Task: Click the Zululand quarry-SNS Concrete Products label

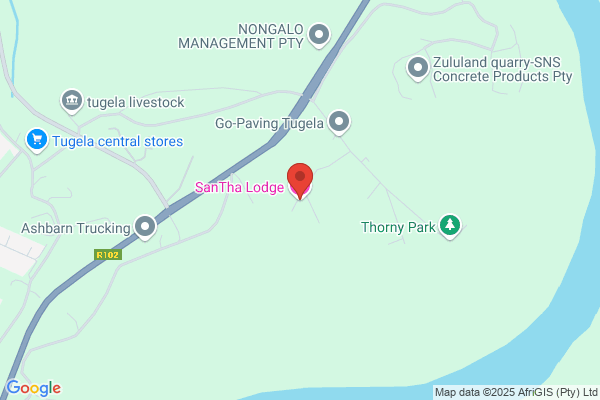Action: (502, 69)
